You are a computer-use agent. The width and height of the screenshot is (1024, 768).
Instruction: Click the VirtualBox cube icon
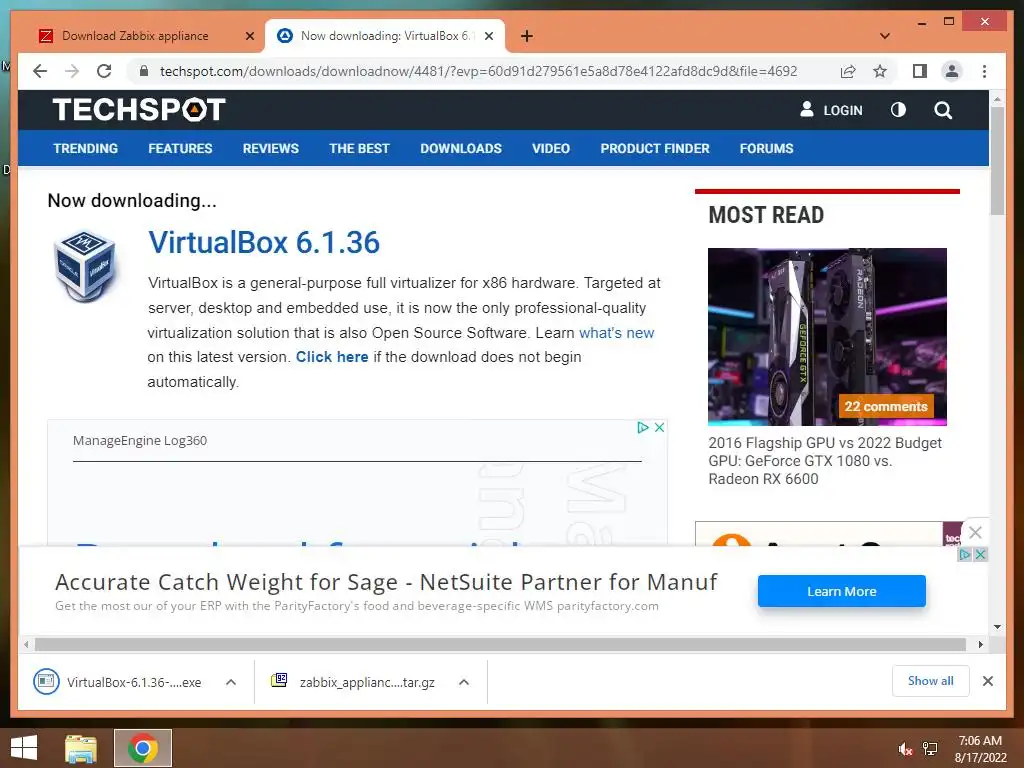click(86, 266)
